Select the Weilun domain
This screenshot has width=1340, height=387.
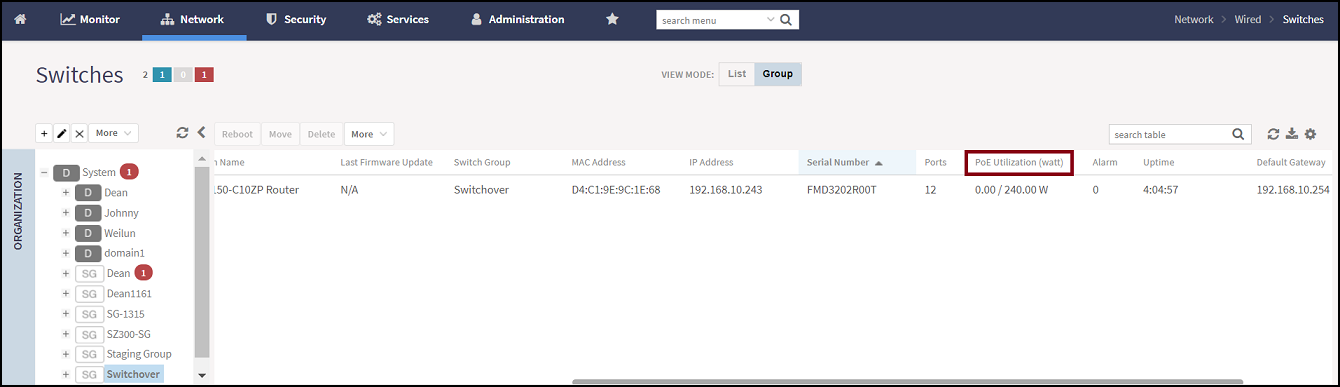(120, 233)
